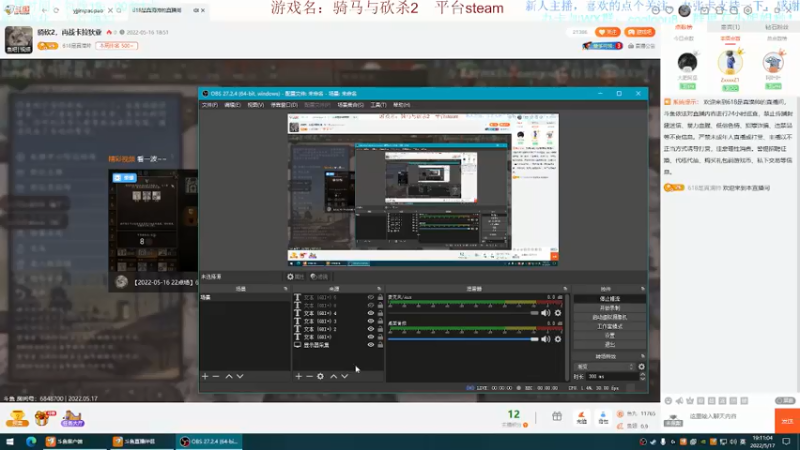The image size is (800, 450).
Task: Open OBS 设置 settings button
Action: click(x=610, y=335)
